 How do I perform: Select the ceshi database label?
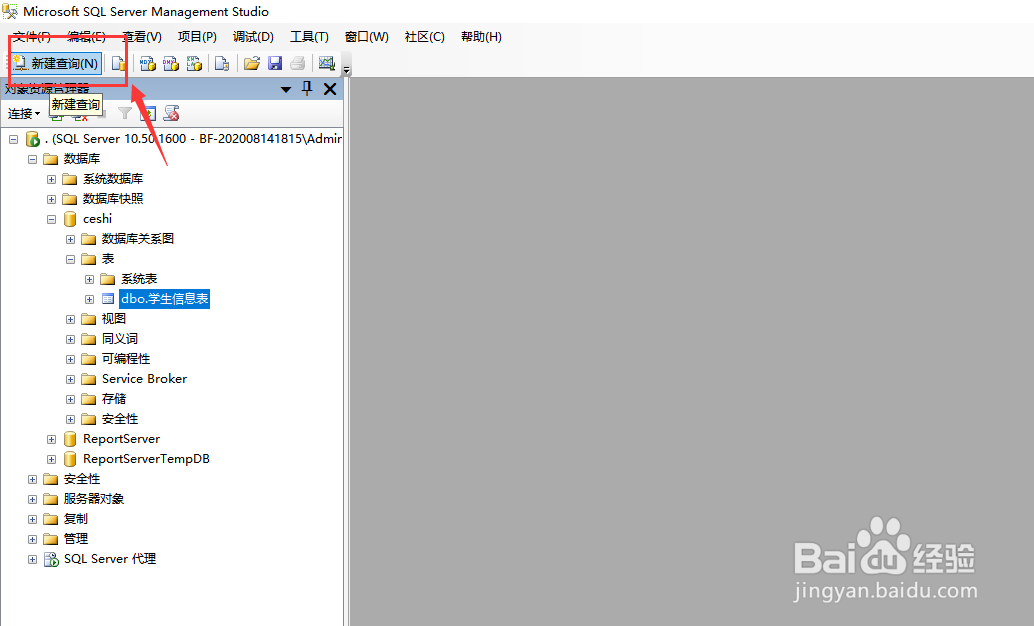(97, 219)
